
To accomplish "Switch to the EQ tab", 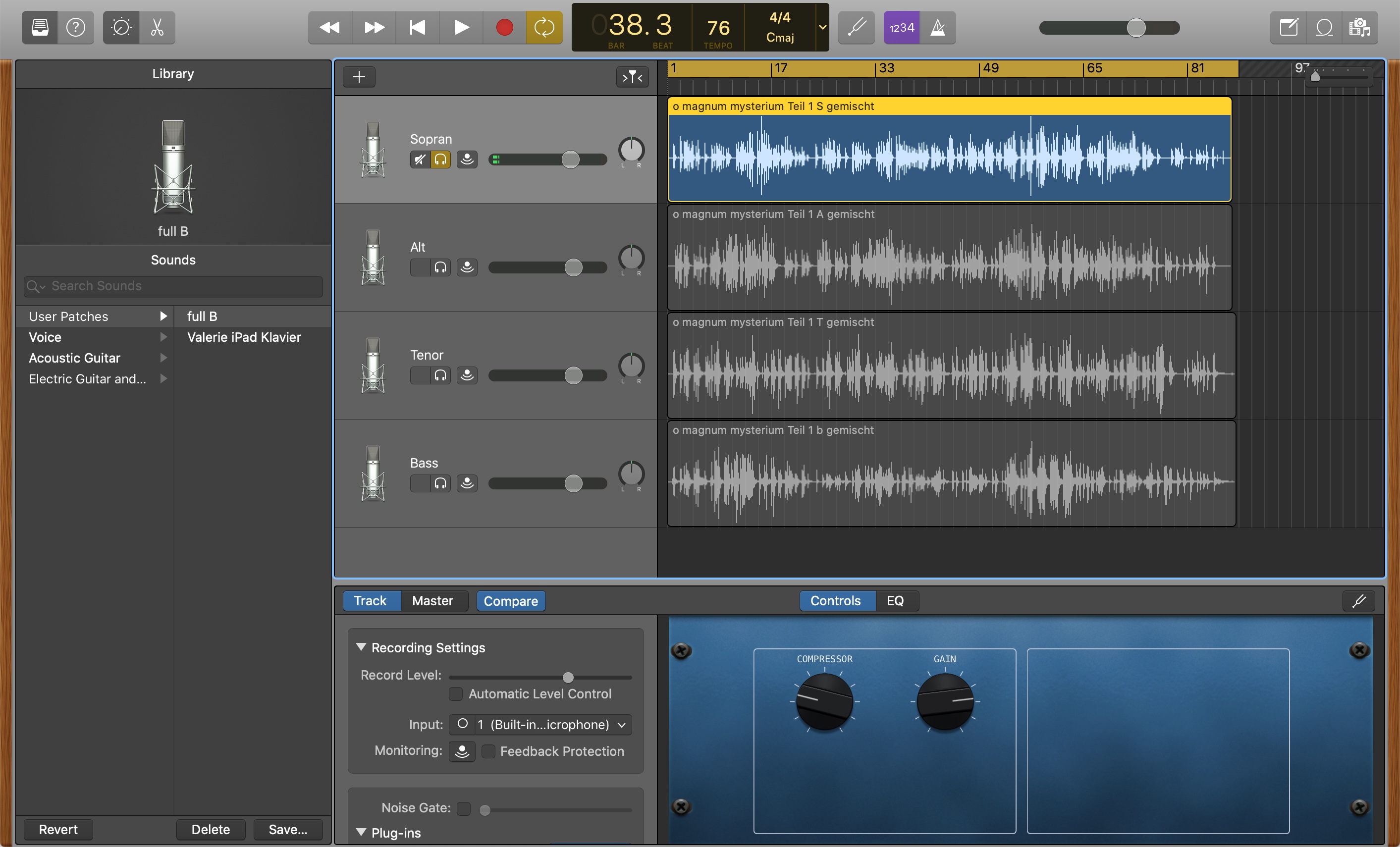I will (895, 600).
